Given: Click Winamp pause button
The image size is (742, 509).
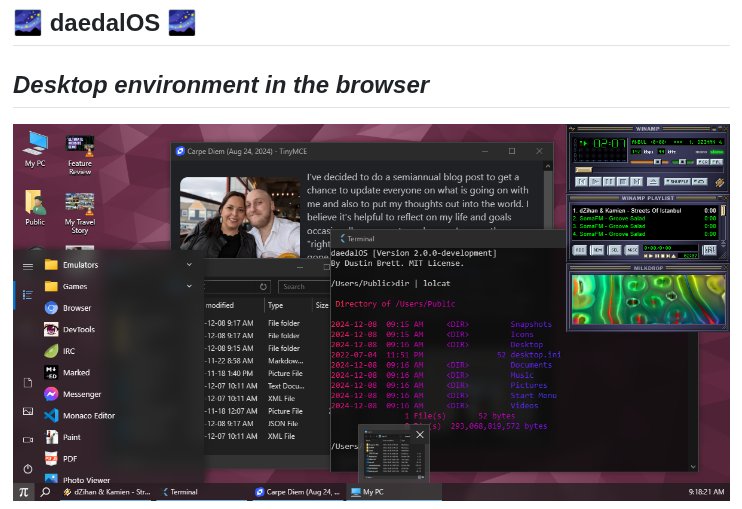Looking at the screenshot, I should point(609,182).
